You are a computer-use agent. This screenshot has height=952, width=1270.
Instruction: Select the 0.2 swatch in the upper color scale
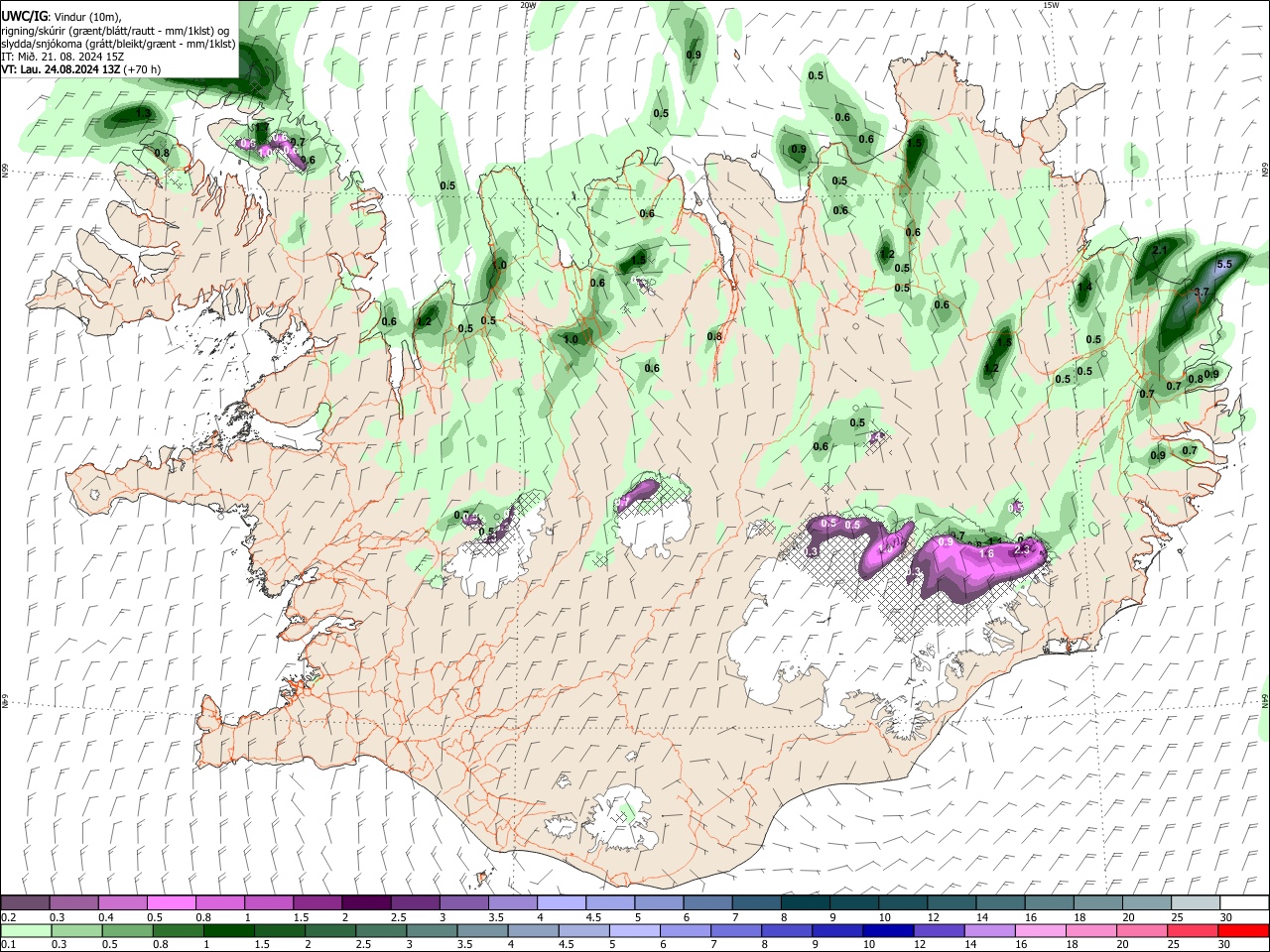coord(26,902)
